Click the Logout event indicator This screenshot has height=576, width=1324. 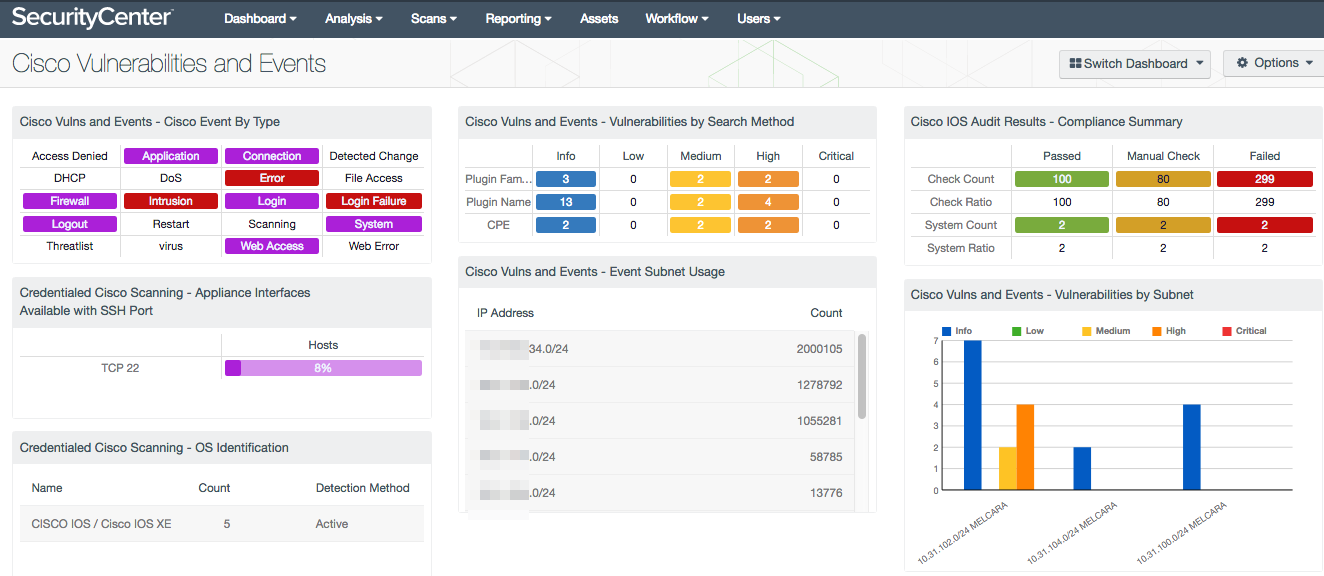tap(70, 224)
